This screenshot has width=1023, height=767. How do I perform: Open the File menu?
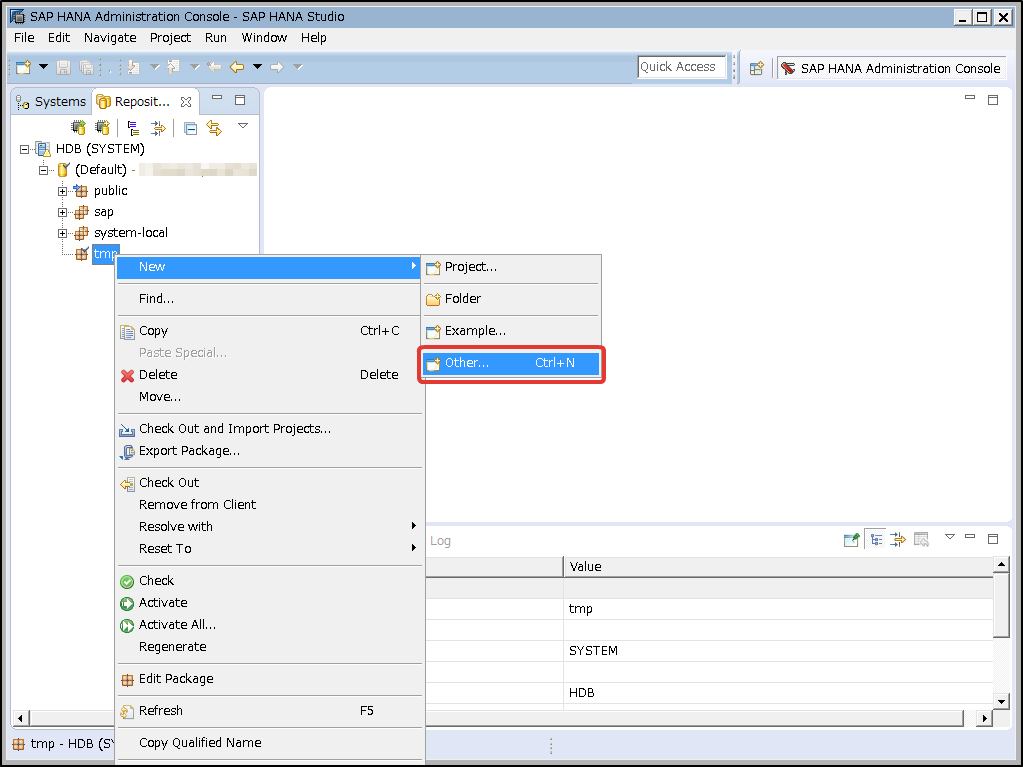(24, 38)
